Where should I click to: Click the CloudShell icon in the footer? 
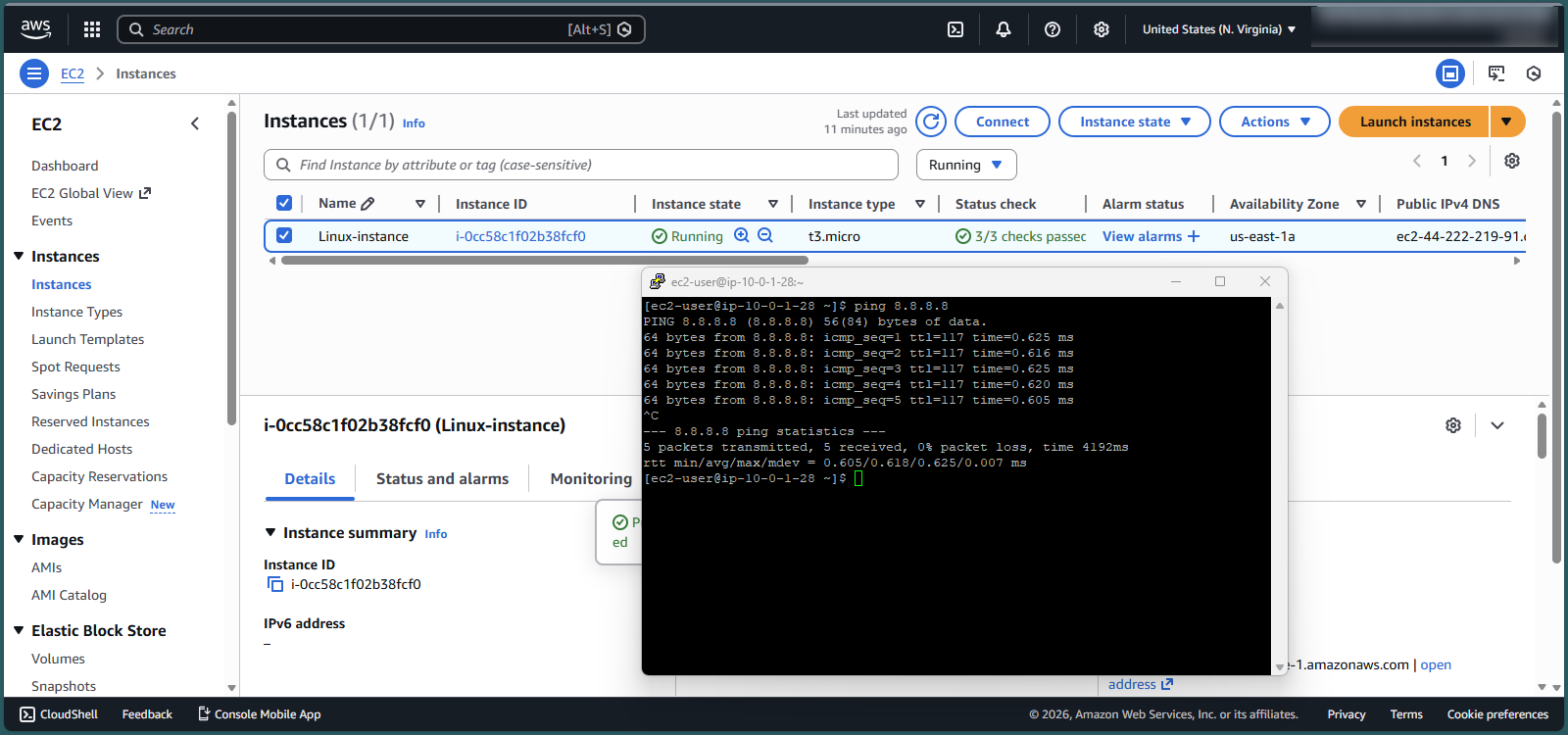click(27, 714)
